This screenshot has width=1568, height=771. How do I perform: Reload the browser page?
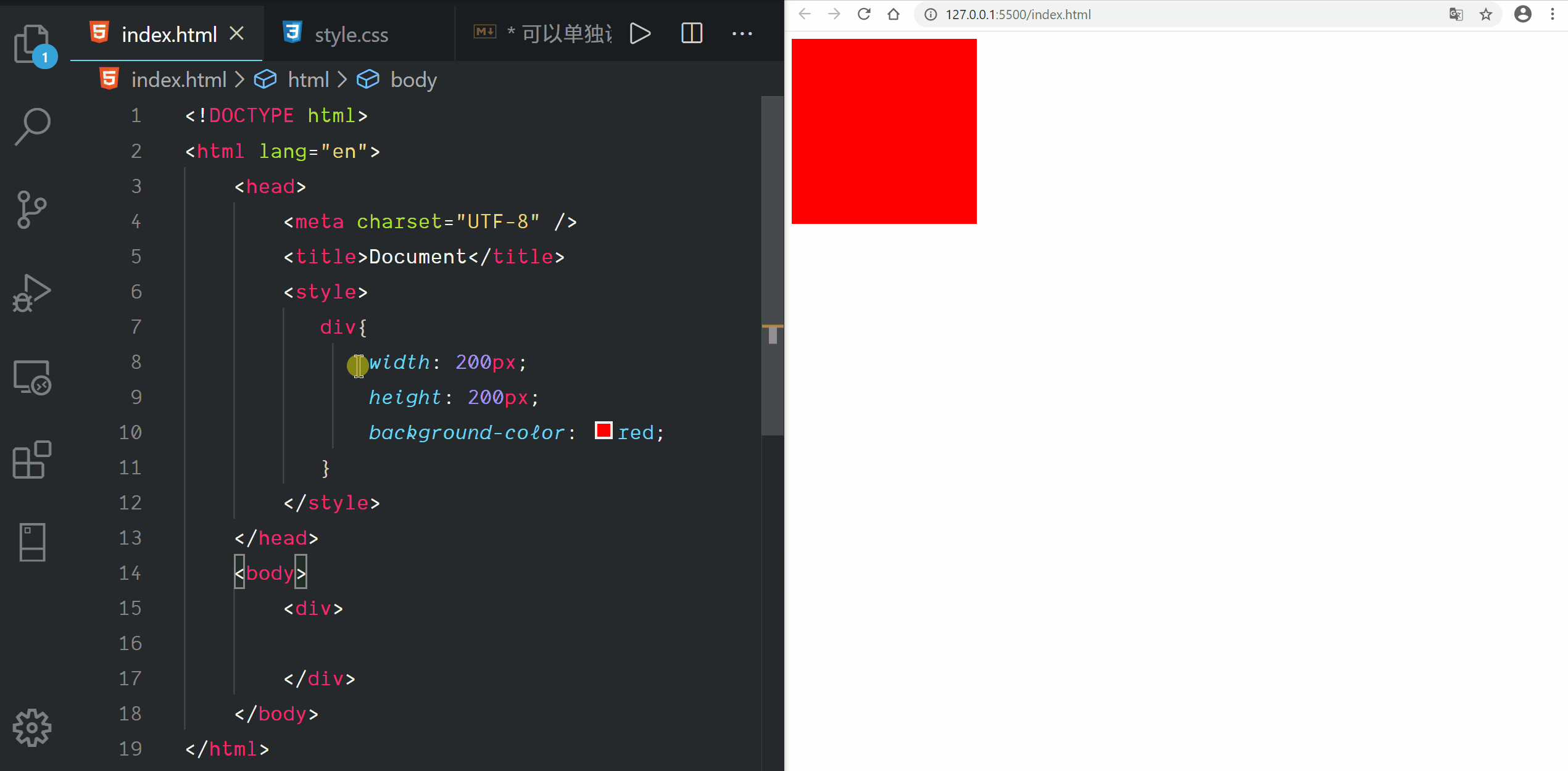[864, 14]
